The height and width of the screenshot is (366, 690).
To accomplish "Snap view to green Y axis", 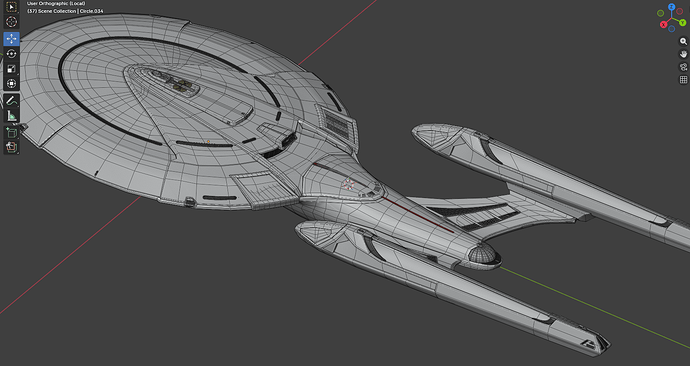I will click(x=683, y=22).
